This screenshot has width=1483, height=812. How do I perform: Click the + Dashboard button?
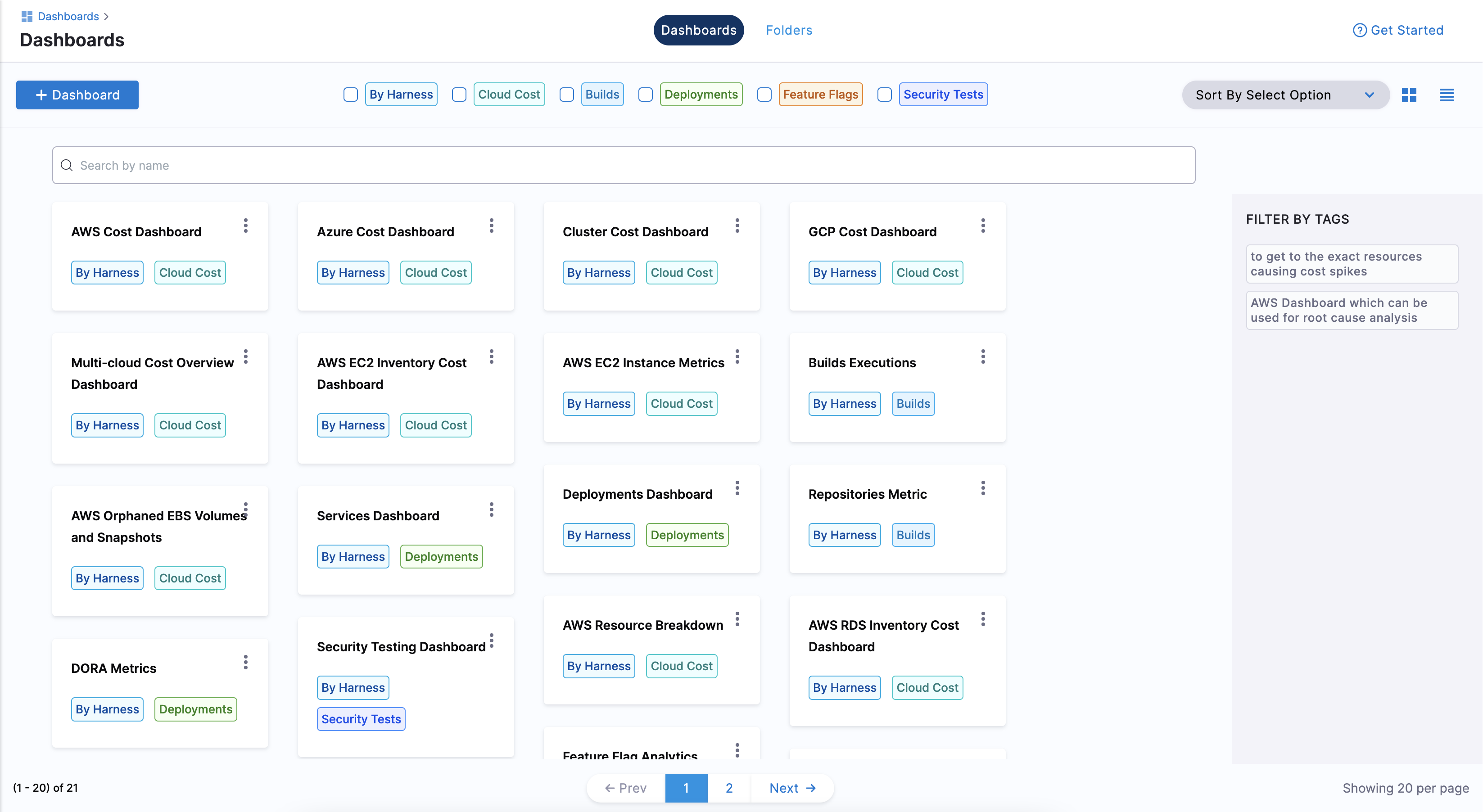point(77,95)
